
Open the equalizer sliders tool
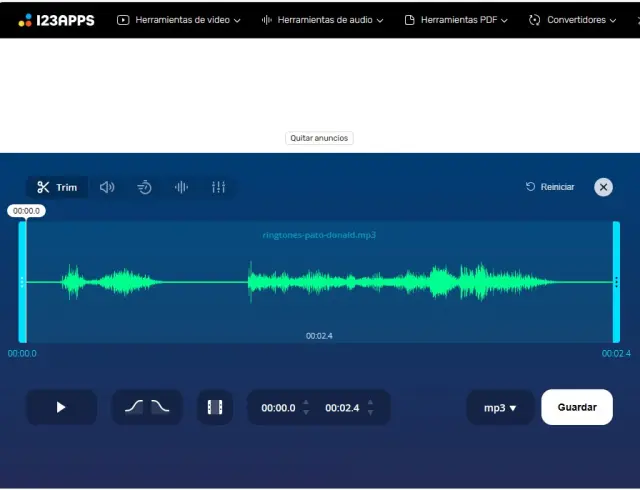tap(218, 187)
